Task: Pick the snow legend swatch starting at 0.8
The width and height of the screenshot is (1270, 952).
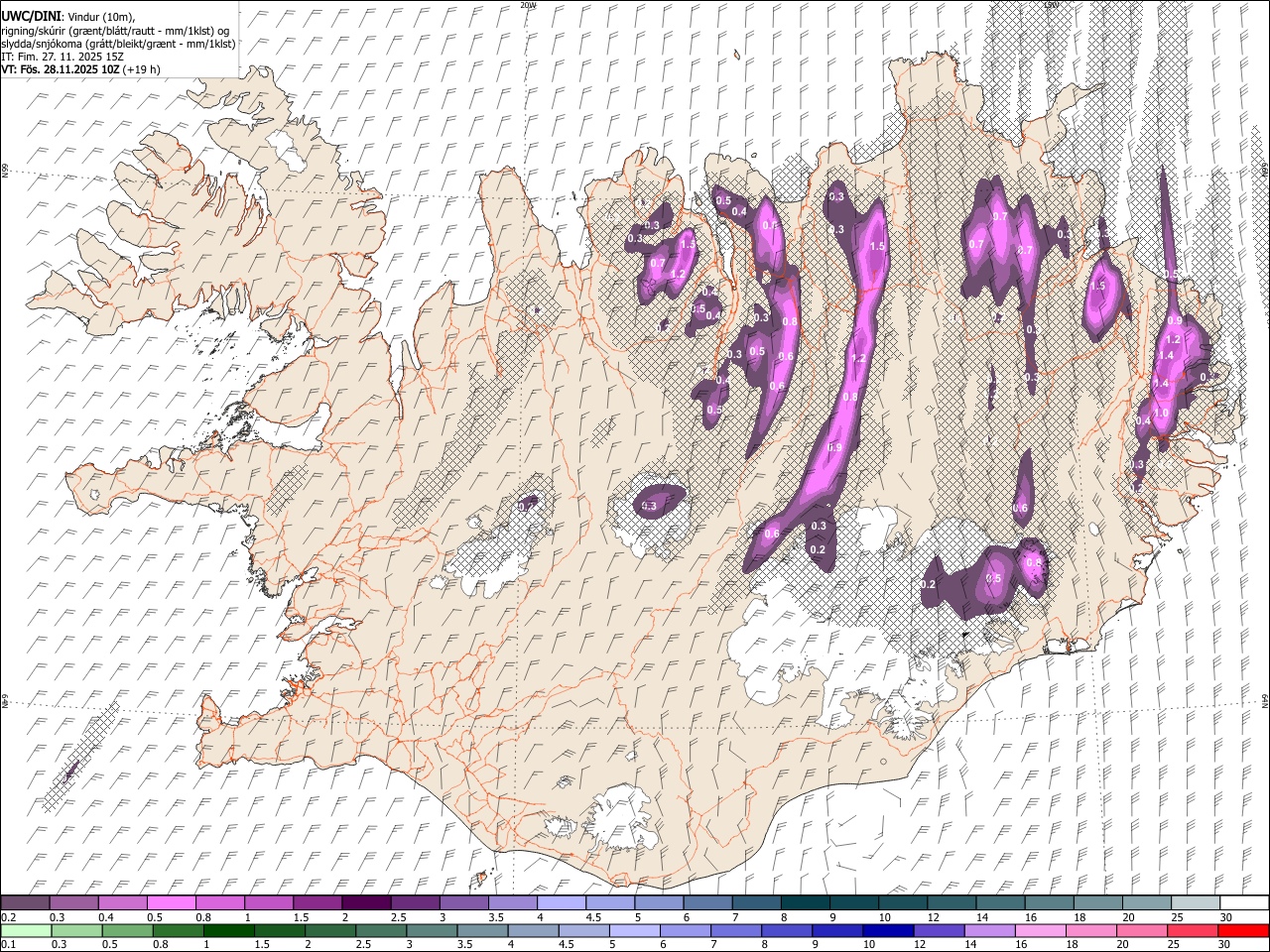Action: 219,902
